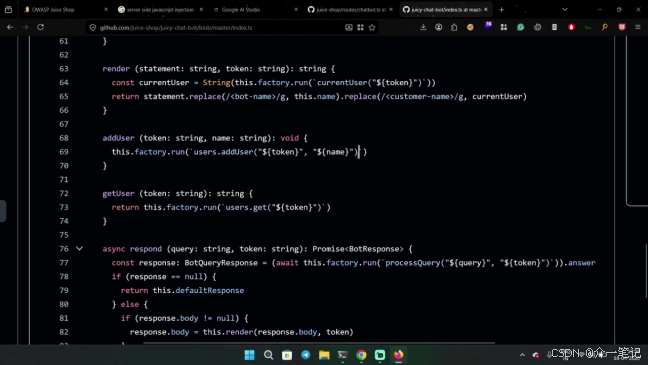Open Microsoft Store from the taskbar
Image resolution: width=648 pixels, height=365 pixels.
[x=287, y=355]
